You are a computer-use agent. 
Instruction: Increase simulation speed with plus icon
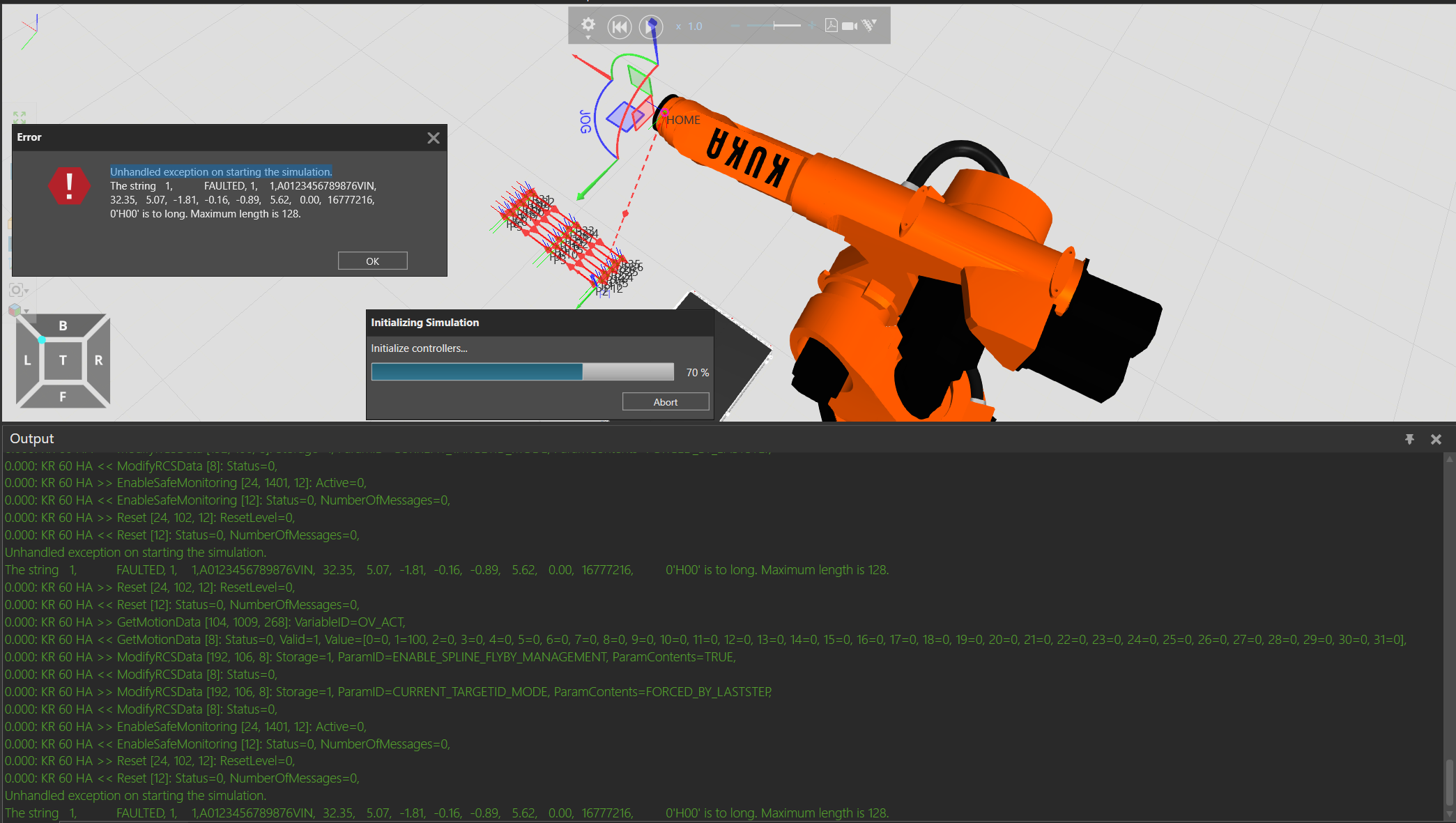pyautogui.click(x=812, y=26)
